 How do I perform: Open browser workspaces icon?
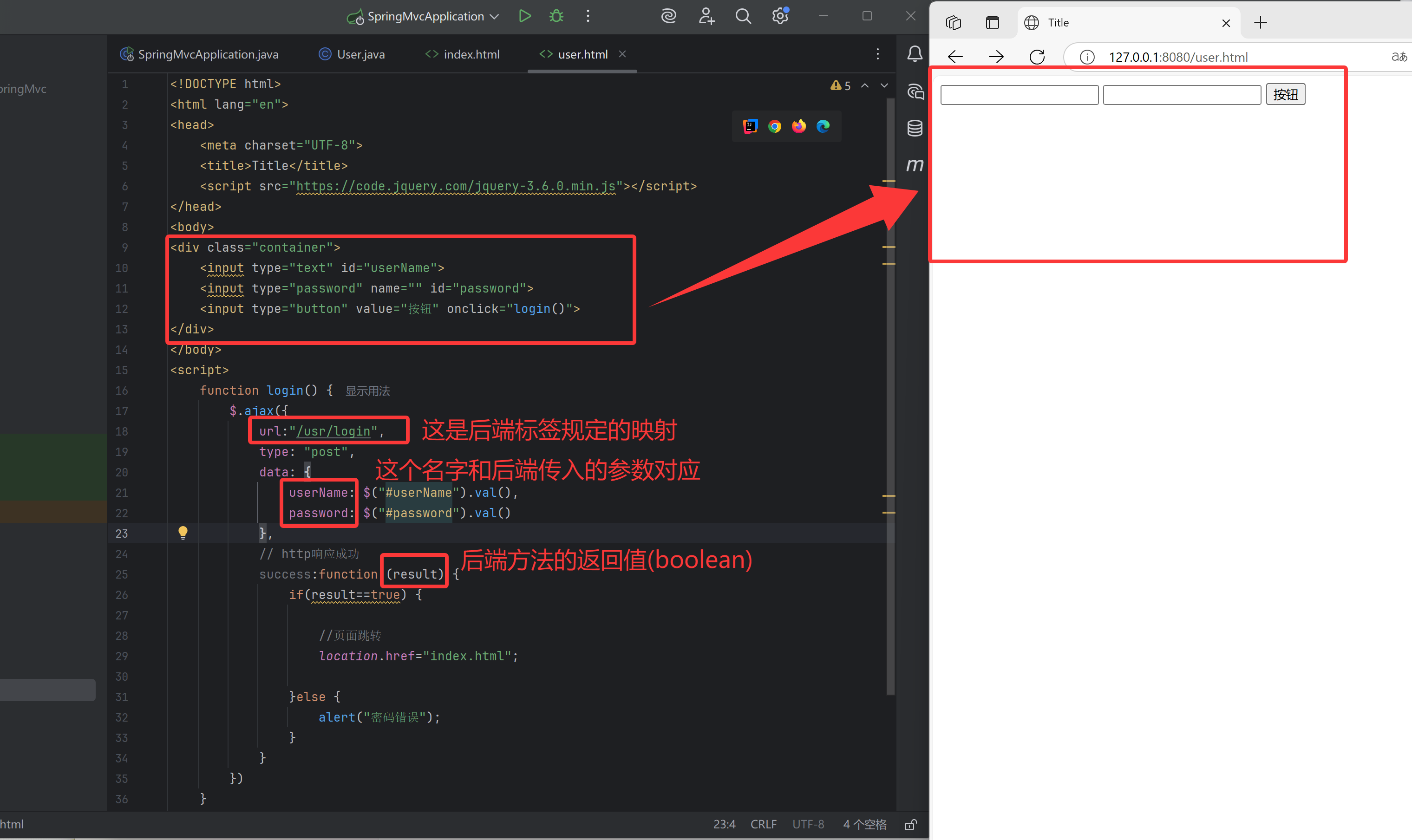[954, 23]
